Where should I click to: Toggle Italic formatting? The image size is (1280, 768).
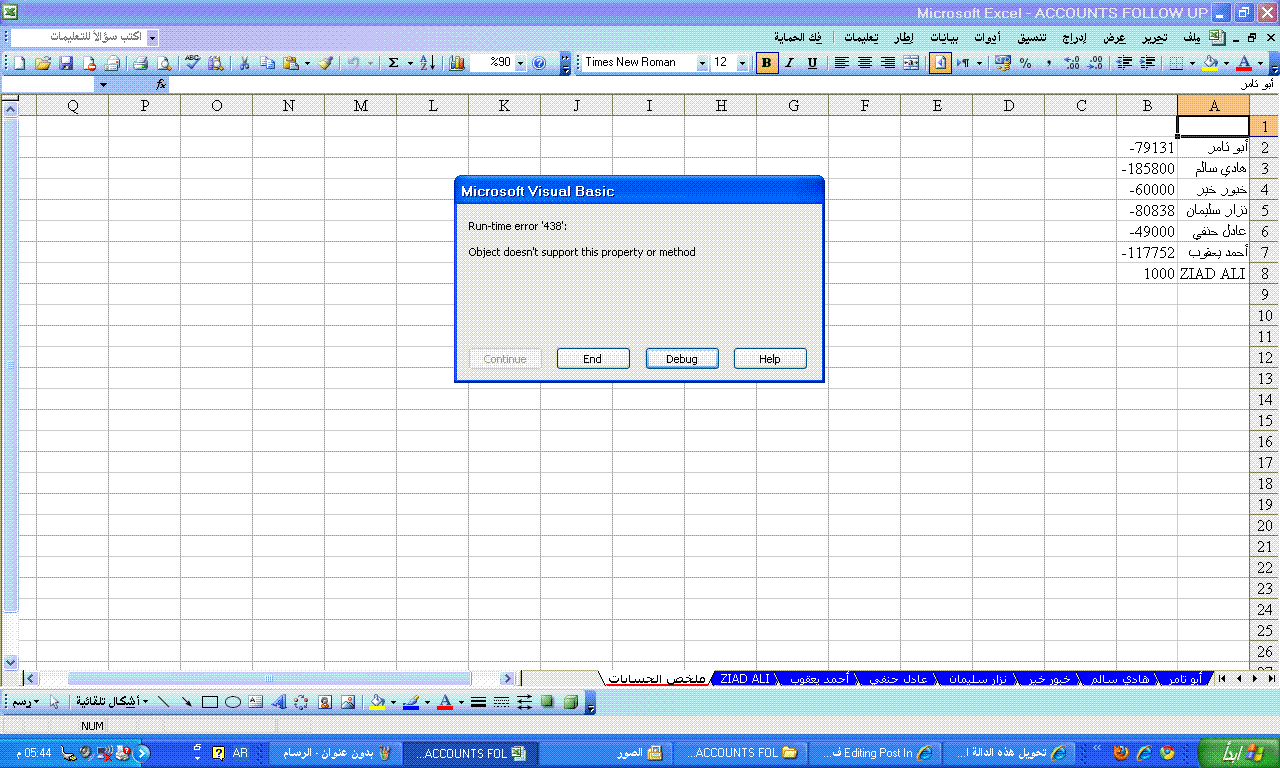pyautogui.click(x=789, y=62)
